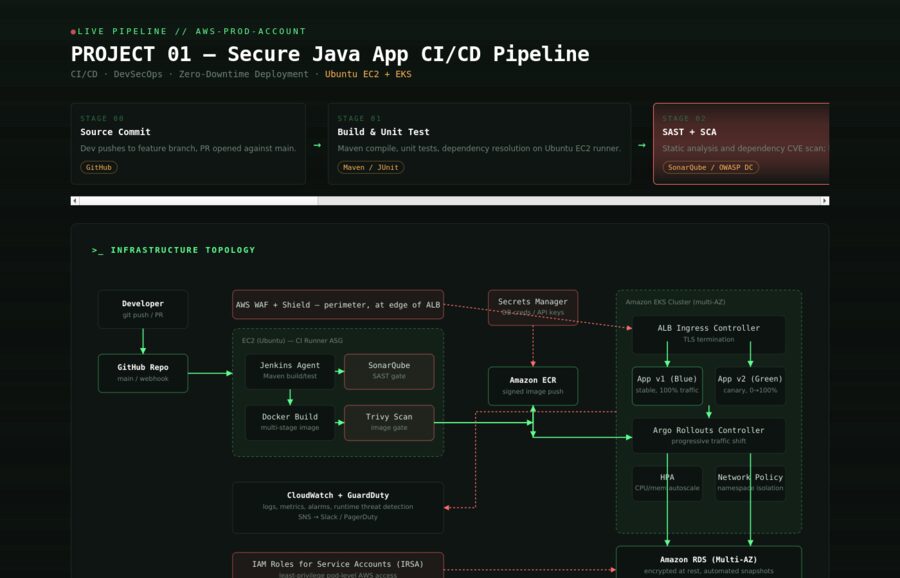The image size is (900, 578).
Task: Click the 'STAGE 00' label
Action: (x=102, y=119)
